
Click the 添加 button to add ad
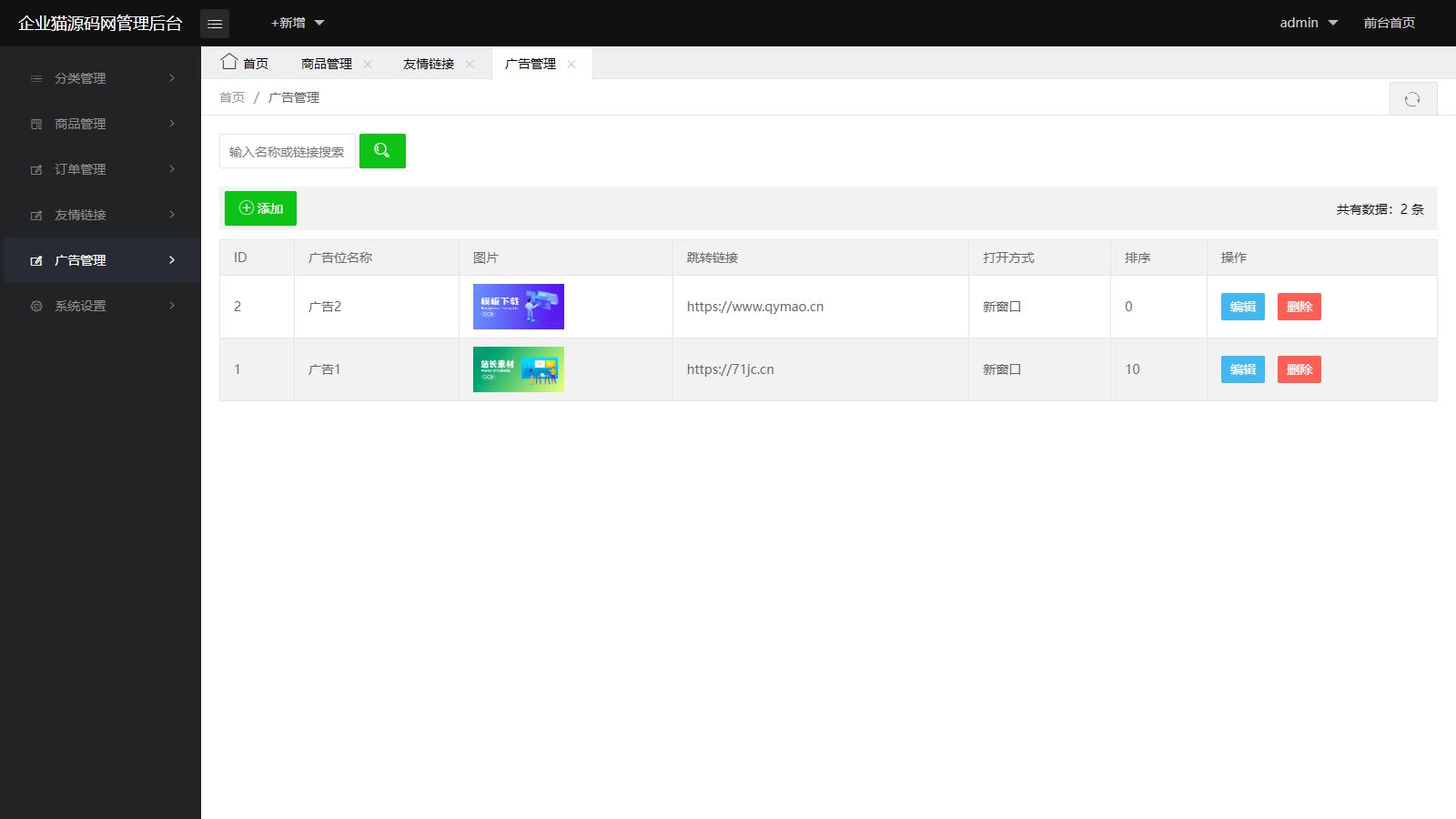point(260,207)
